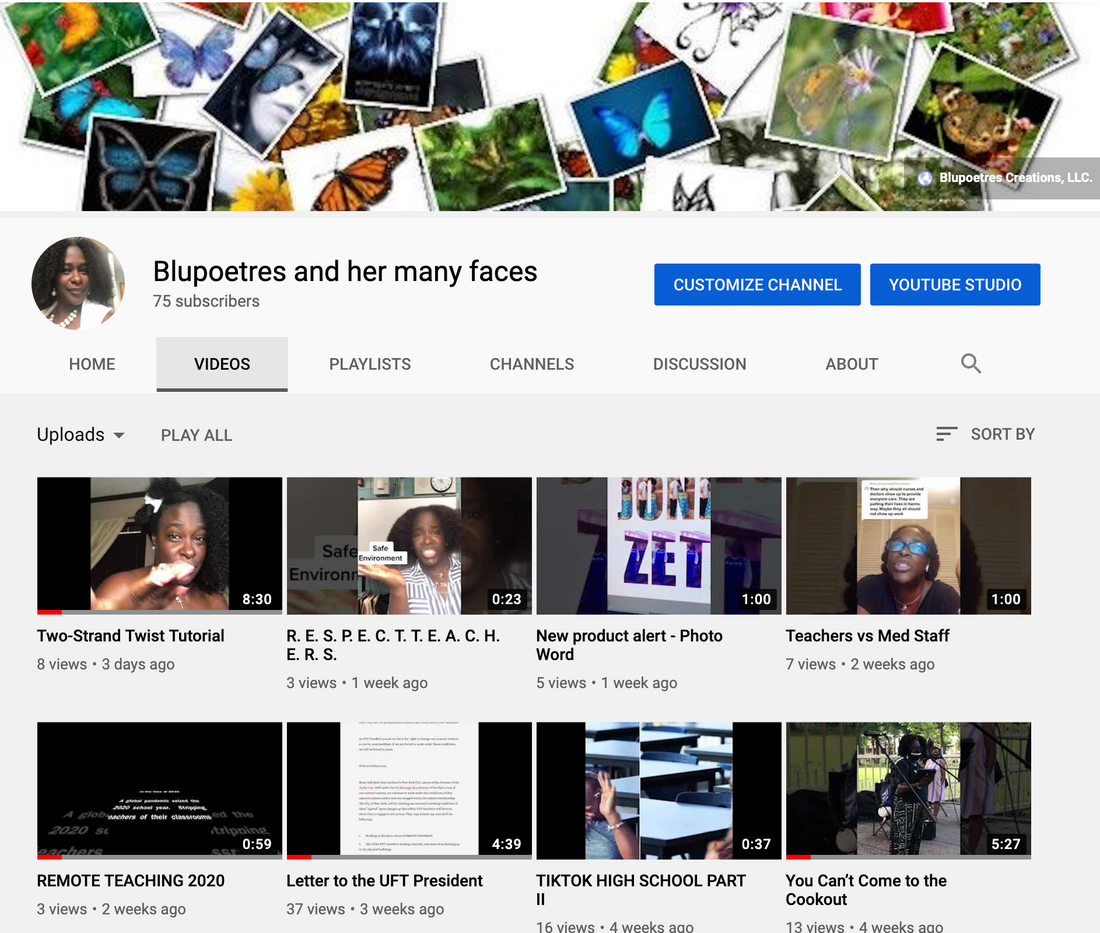
Task: Click the Letter to the UFT President title
Action: (384, 881)
